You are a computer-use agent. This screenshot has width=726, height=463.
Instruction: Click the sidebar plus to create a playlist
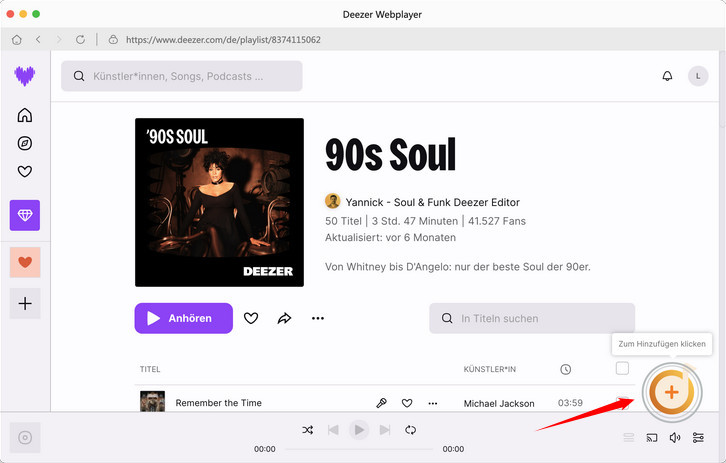pos(25,303)
